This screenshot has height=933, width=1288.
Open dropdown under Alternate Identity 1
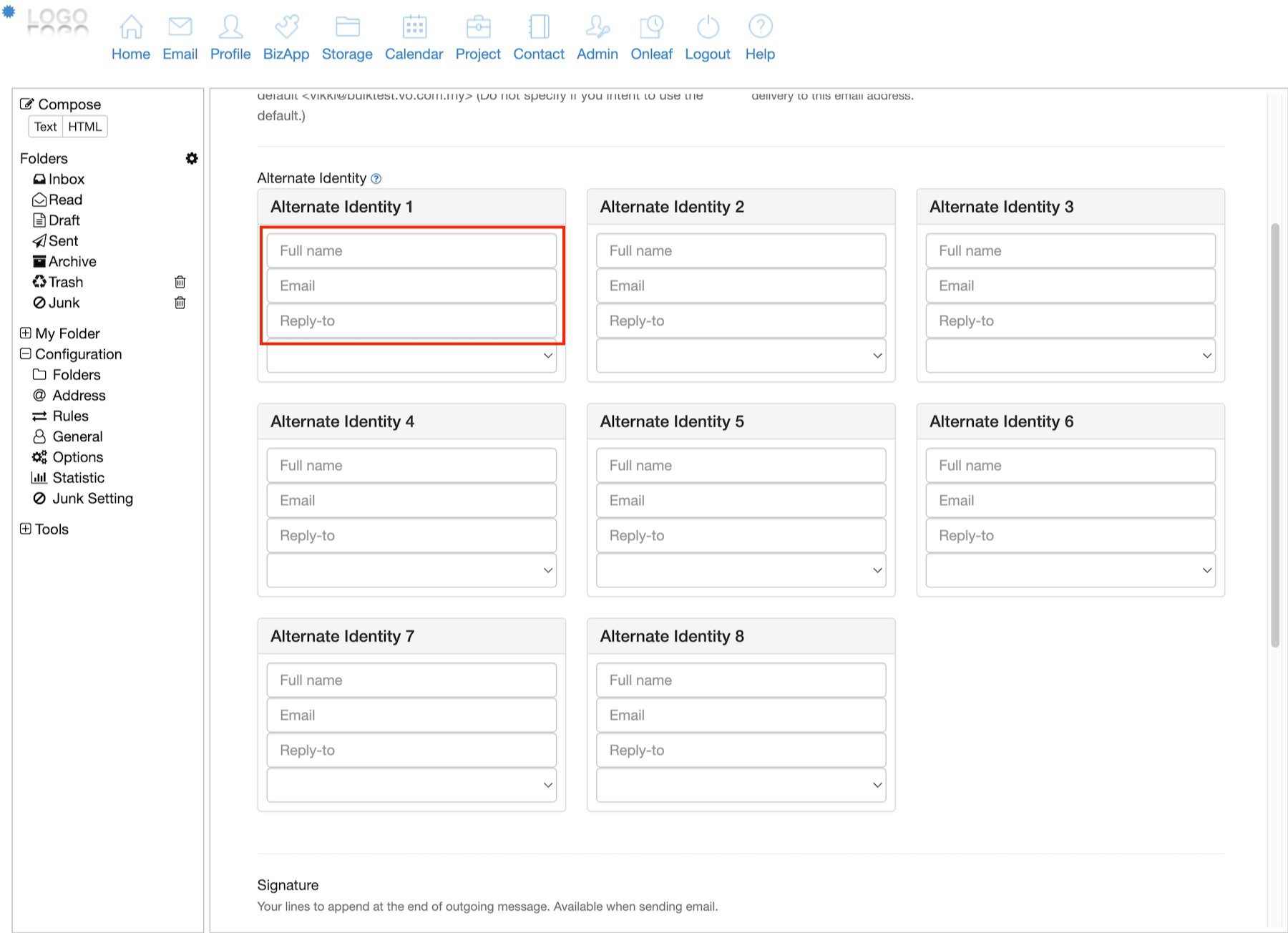411,356
